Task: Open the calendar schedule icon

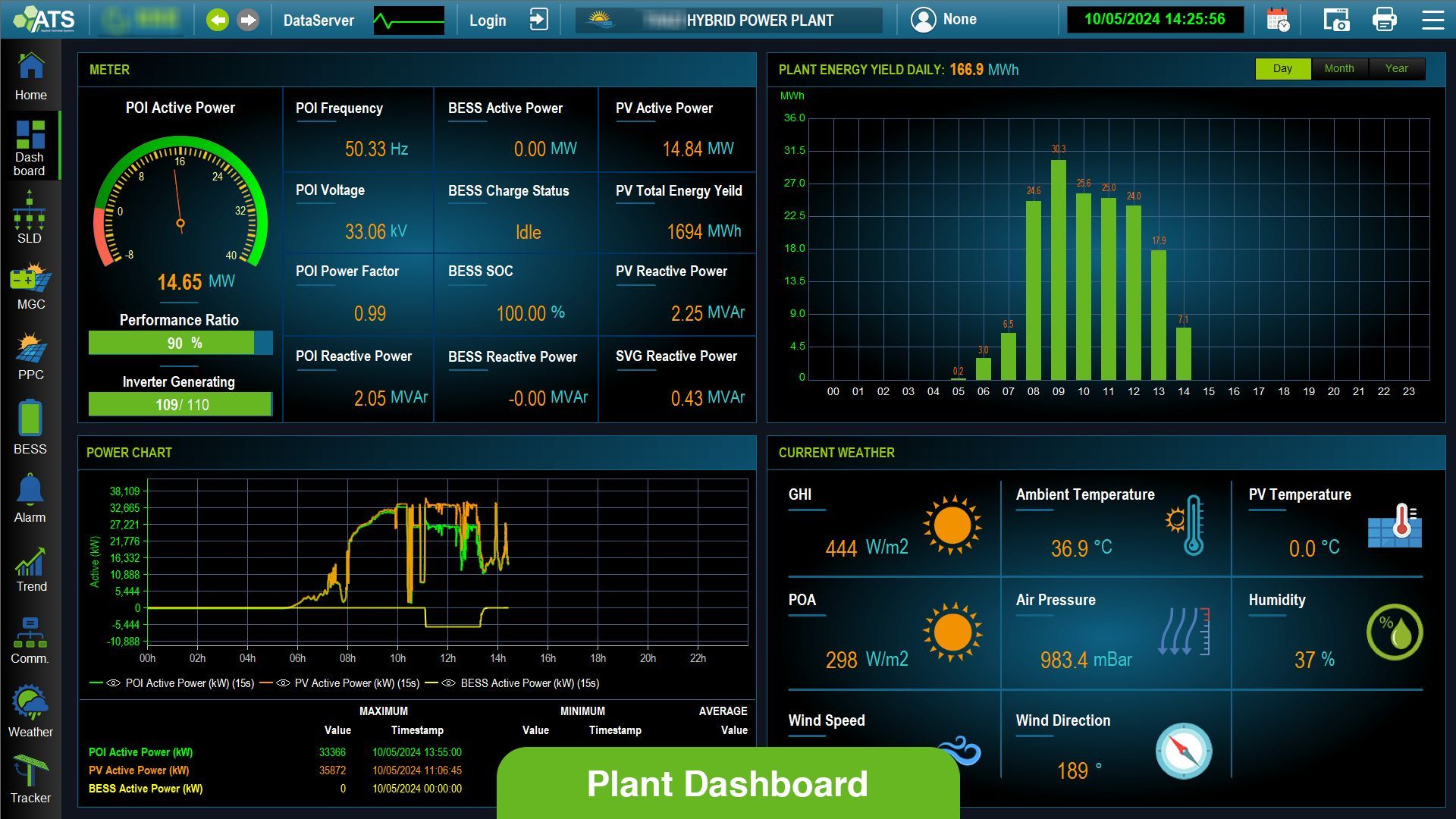Action: point(1278,20)
